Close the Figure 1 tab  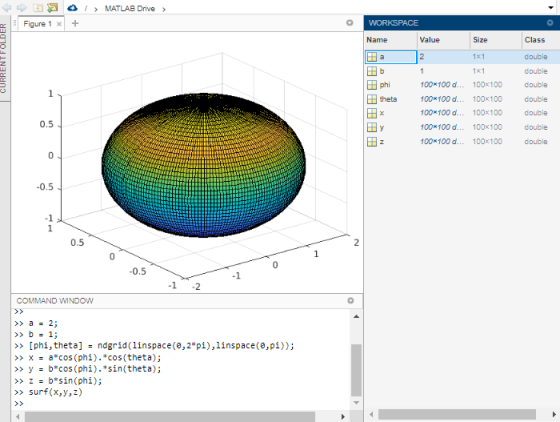pos(59,24)
